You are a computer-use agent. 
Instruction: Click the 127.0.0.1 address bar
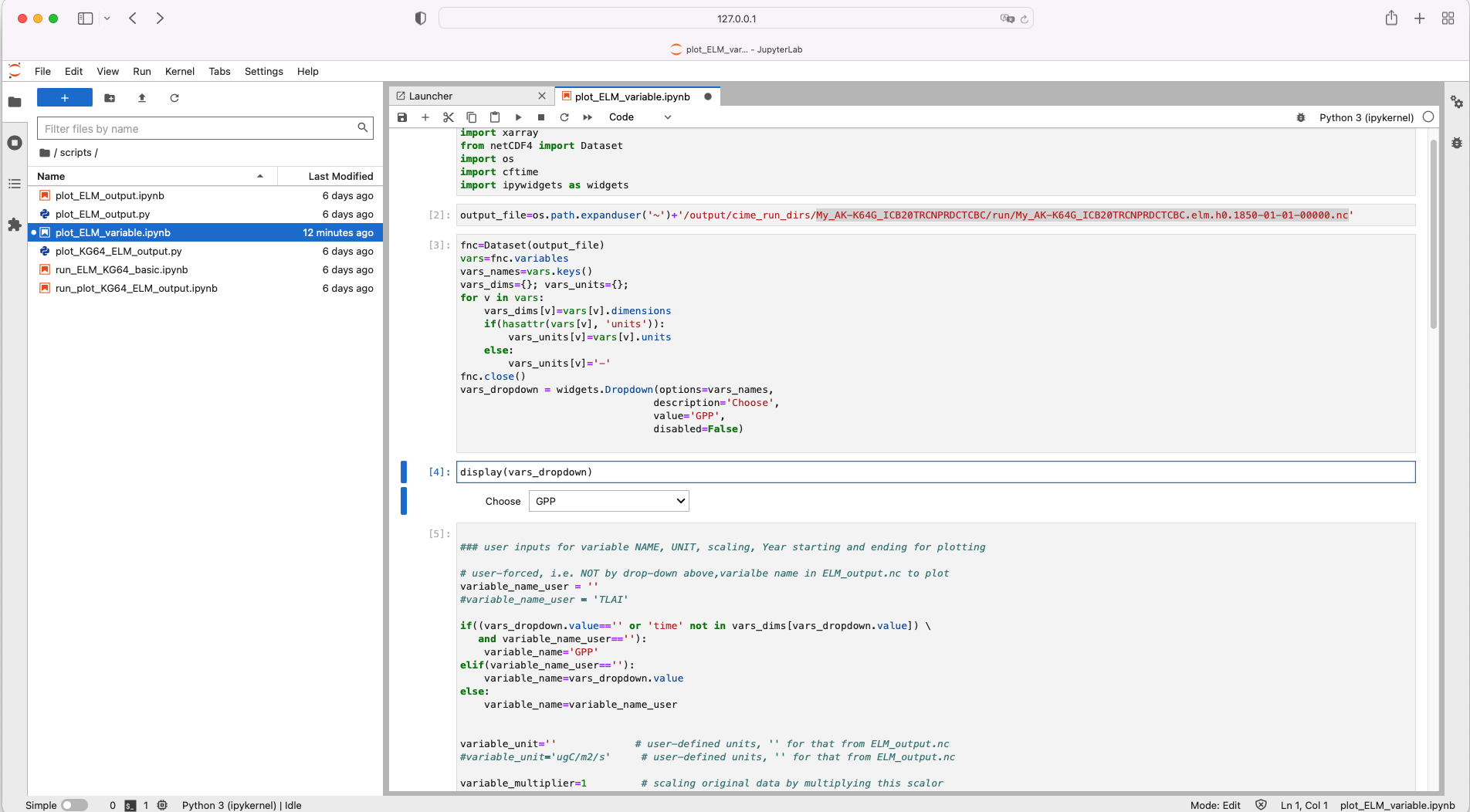[x=736, y=19]
